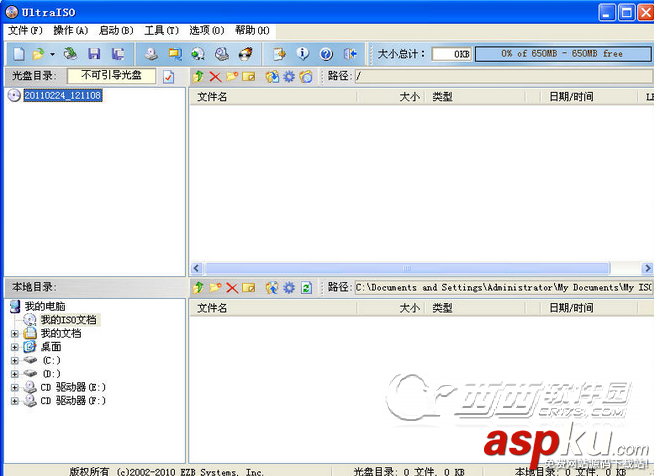
Task: Open the 帮助(H) menu
Action: [x=252, y=30]
